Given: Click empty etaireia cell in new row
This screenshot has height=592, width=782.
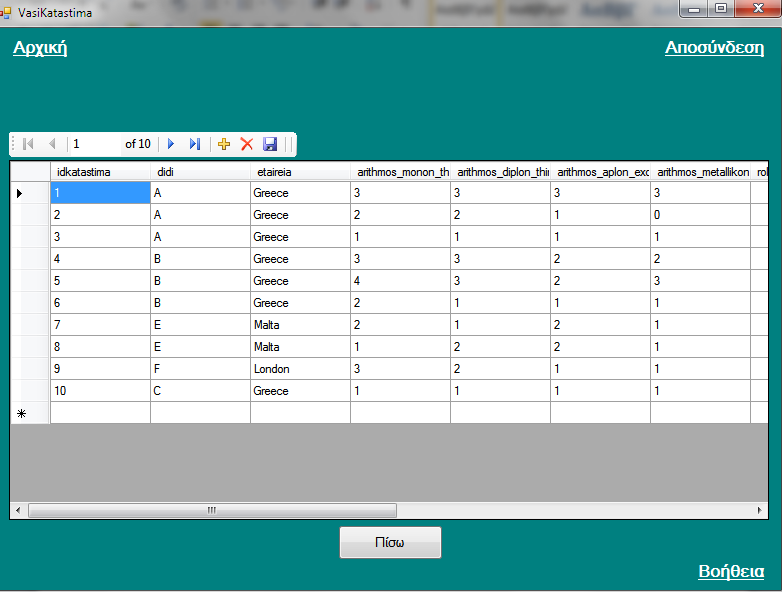Looking at the screenshot, I should 300,413.
